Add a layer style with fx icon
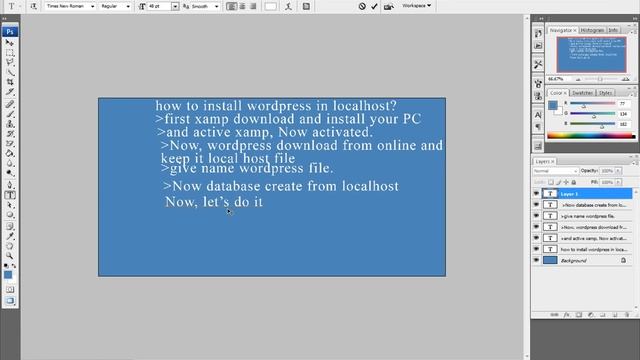Screen dimensions: 640x360 point(567,315)
